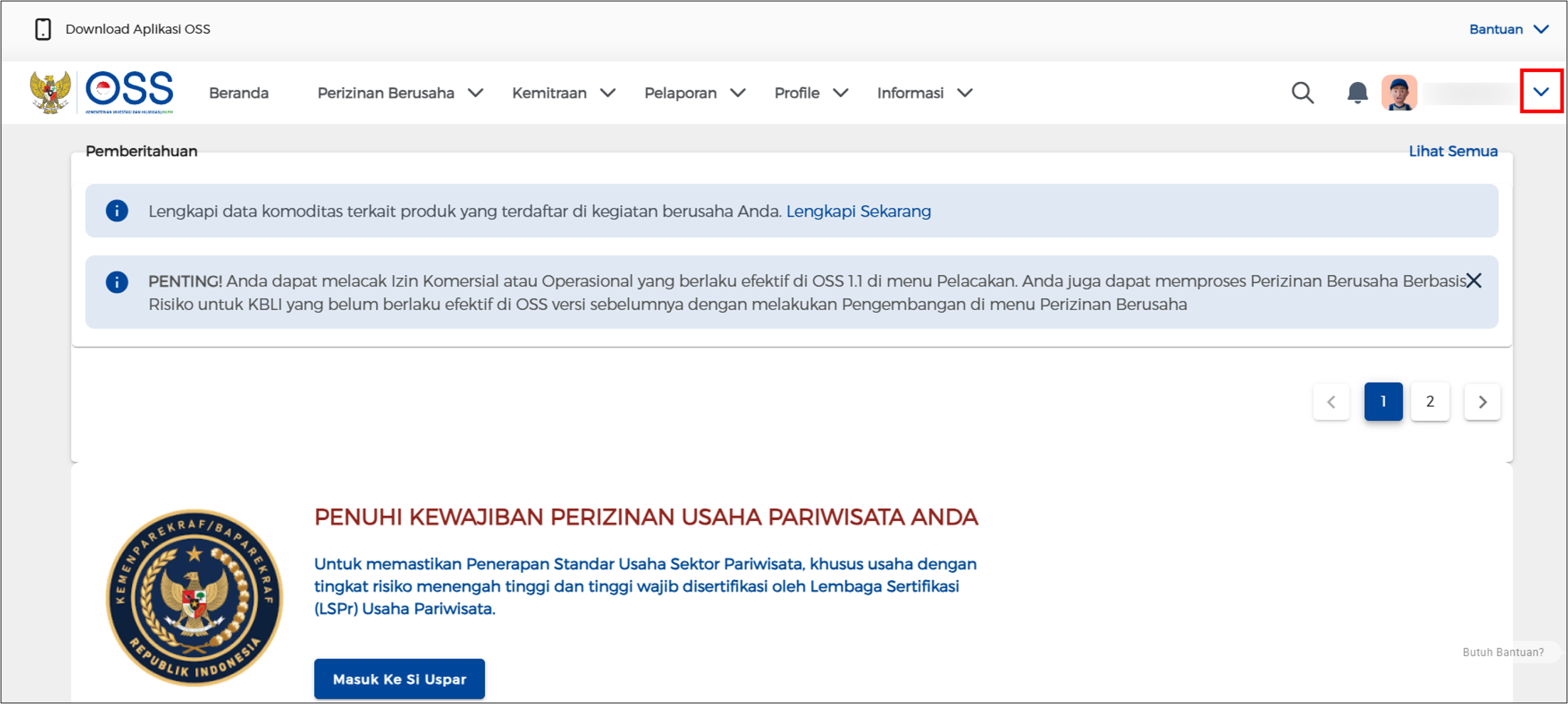The height and width of the screenshot is (704, 1568).
Task: Open the search function
Action: pyautogui.click(x=1302, y=93)
